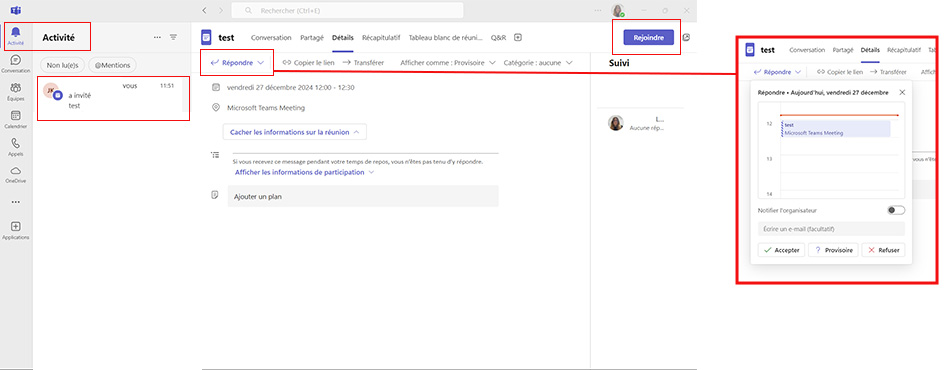Collapse Cacher les informations sur la réunion
Viewport: 950px width, 370px height.
294,131
